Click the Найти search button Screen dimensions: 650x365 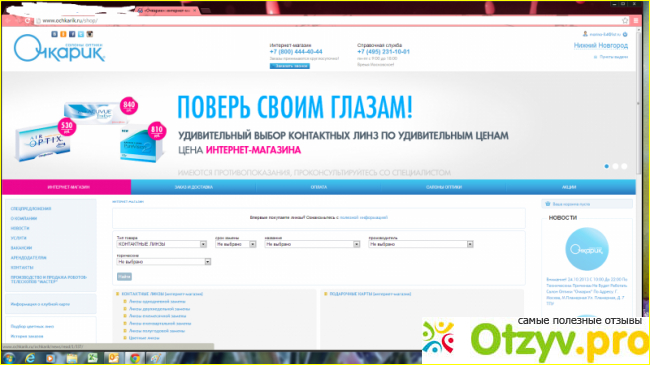pos(124,276)
